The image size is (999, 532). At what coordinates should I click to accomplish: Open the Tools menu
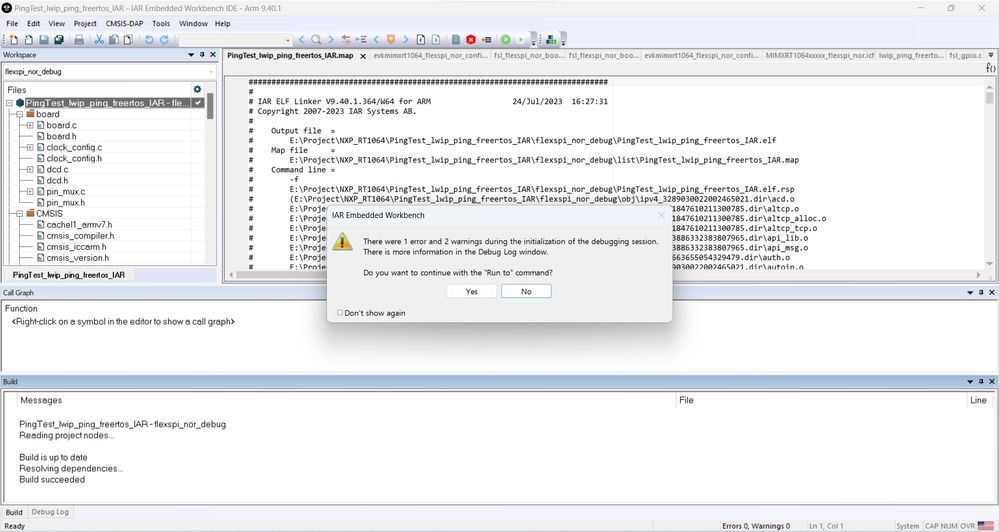pos(161,24)
